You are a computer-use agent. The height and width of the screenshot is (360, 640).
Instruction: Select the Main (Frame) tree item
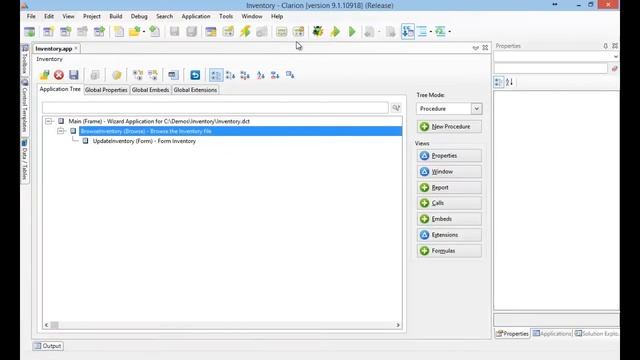pyautogui.click(x=159, y=121)
